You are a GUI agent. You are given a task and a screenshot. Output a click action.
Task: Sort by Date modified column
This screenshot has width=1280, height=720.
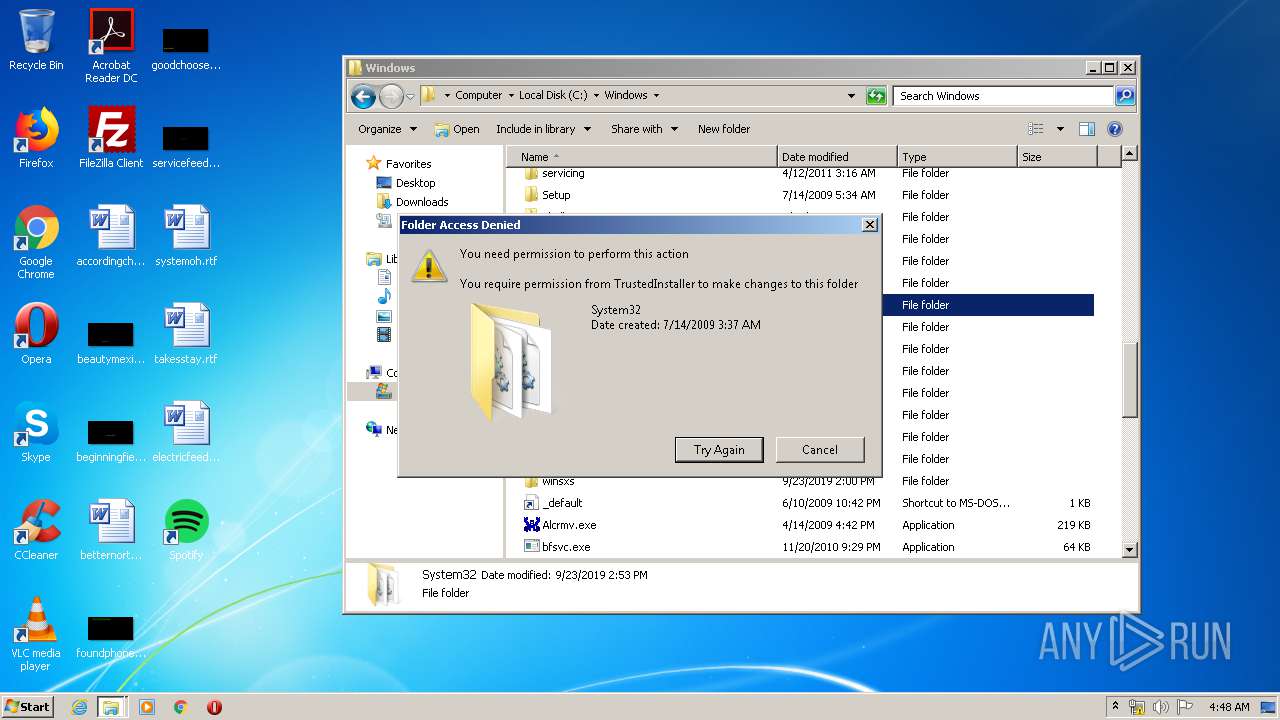[837, 157]
